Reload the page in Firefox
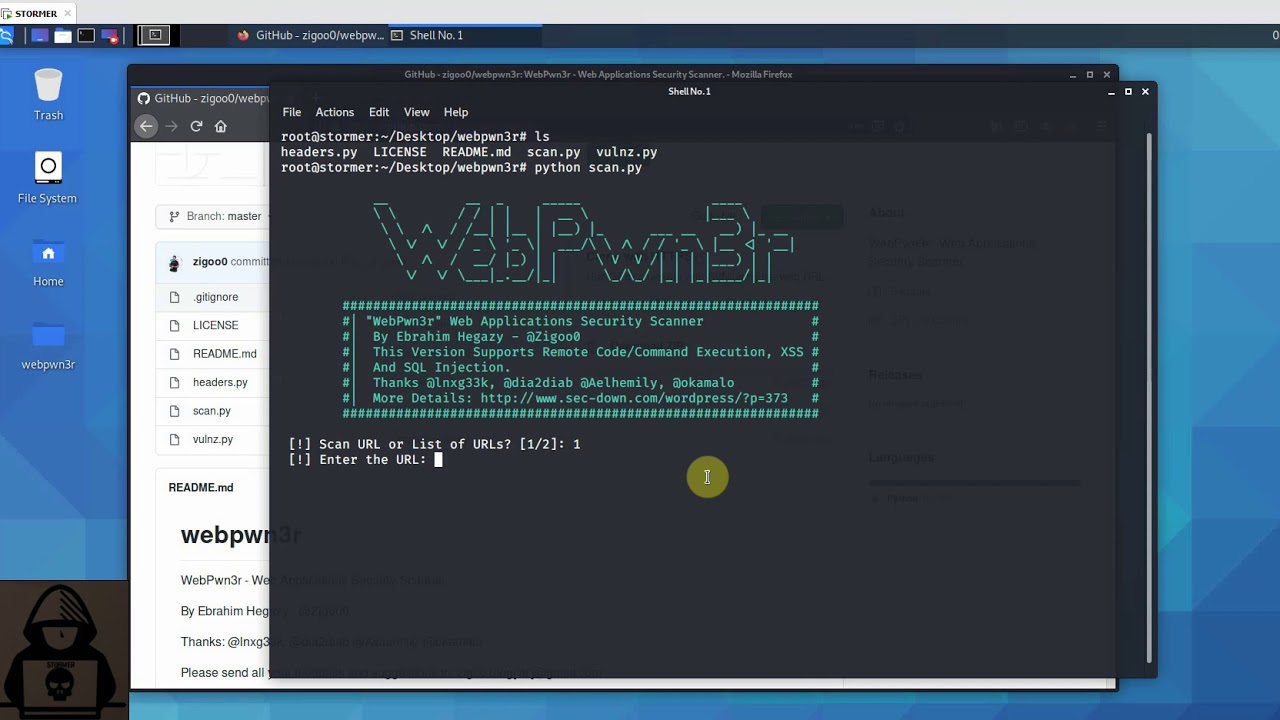The width and height of the screenshot is (1280, 720). point(196,126)
